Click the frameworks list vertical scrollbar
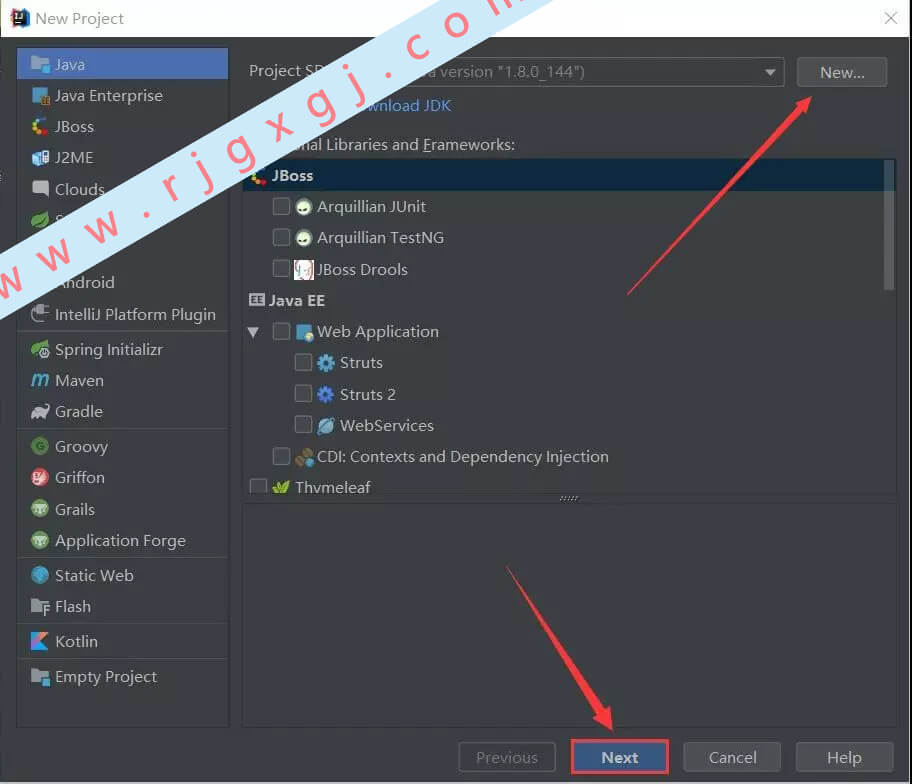The height and width of the screenshot is (784, 912). click(889, 224)
